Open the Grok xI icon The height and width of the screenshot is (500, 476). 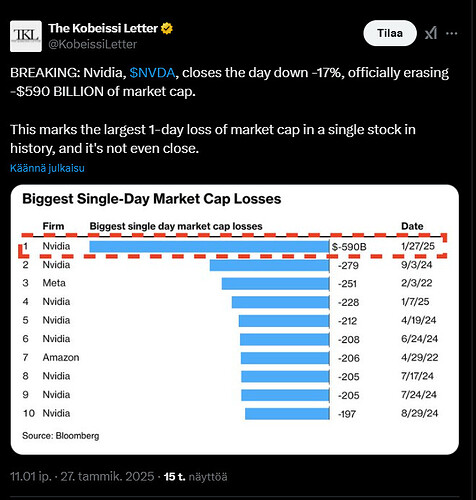pos(431,33)
